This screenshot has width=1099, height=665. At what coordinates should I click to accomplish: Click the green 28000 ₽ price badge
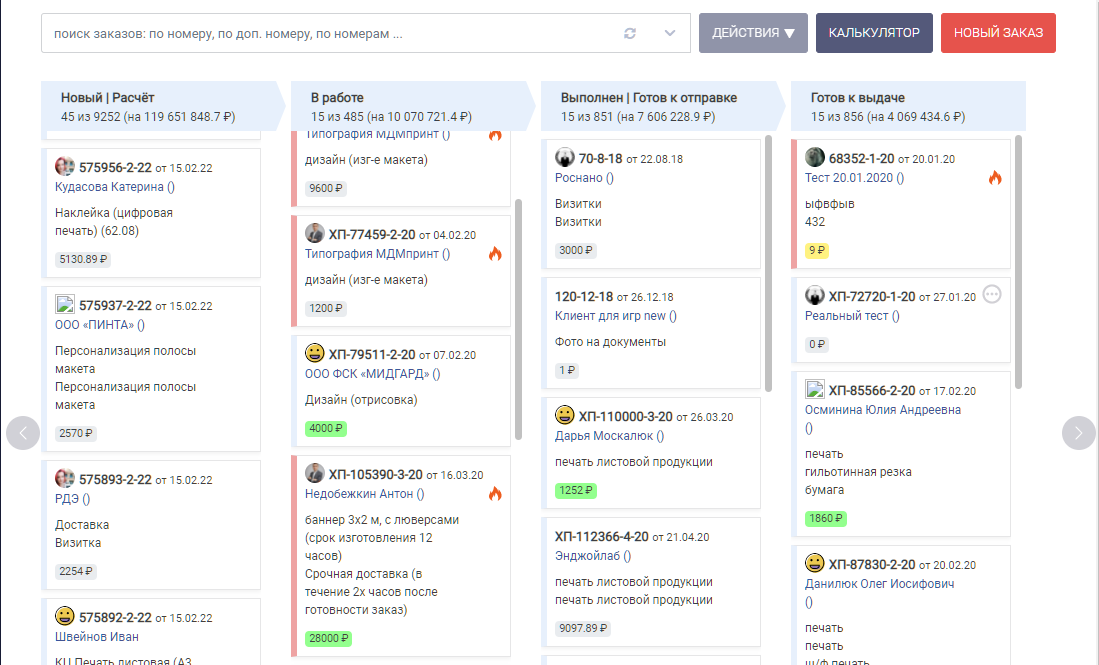(x=328, y=638)
